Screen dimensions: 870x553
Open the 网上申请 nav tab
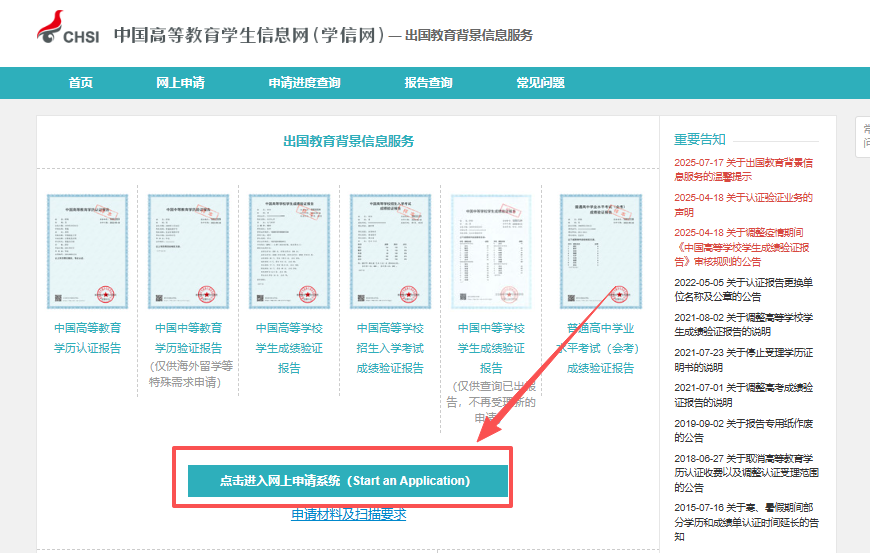(x=180, y=83)
